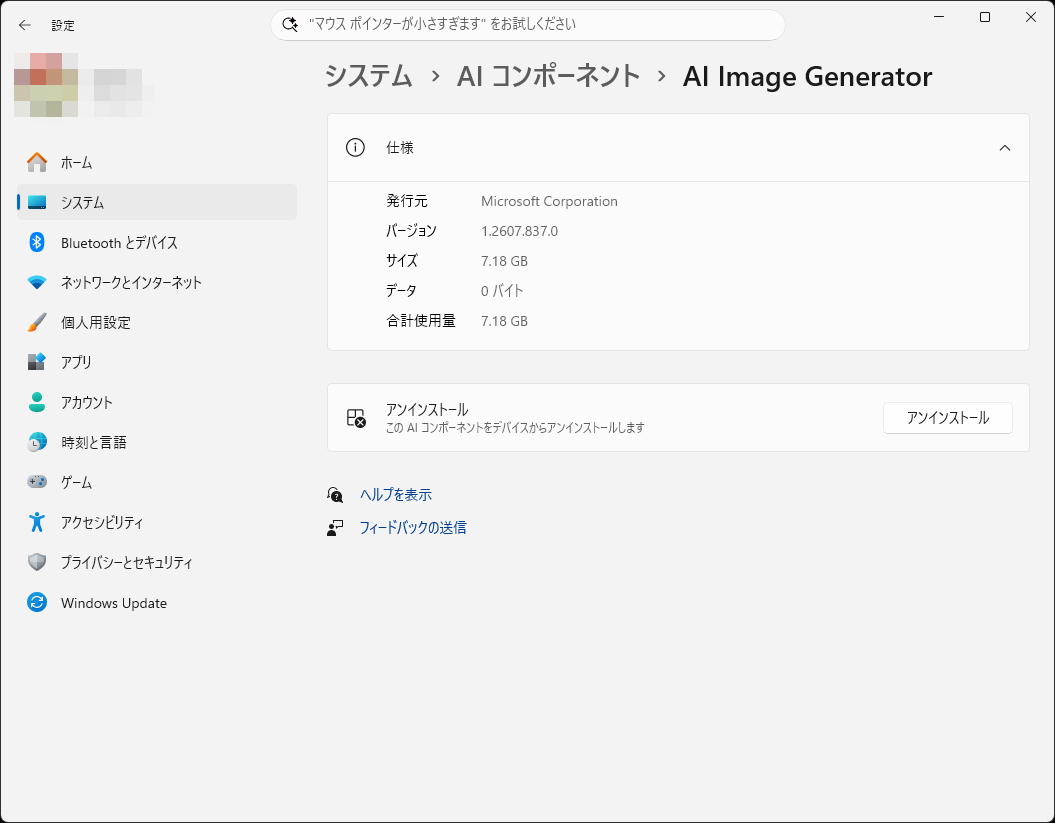1055x823 pixels.
Task: Go back with the back arrow
Action: 25,25
